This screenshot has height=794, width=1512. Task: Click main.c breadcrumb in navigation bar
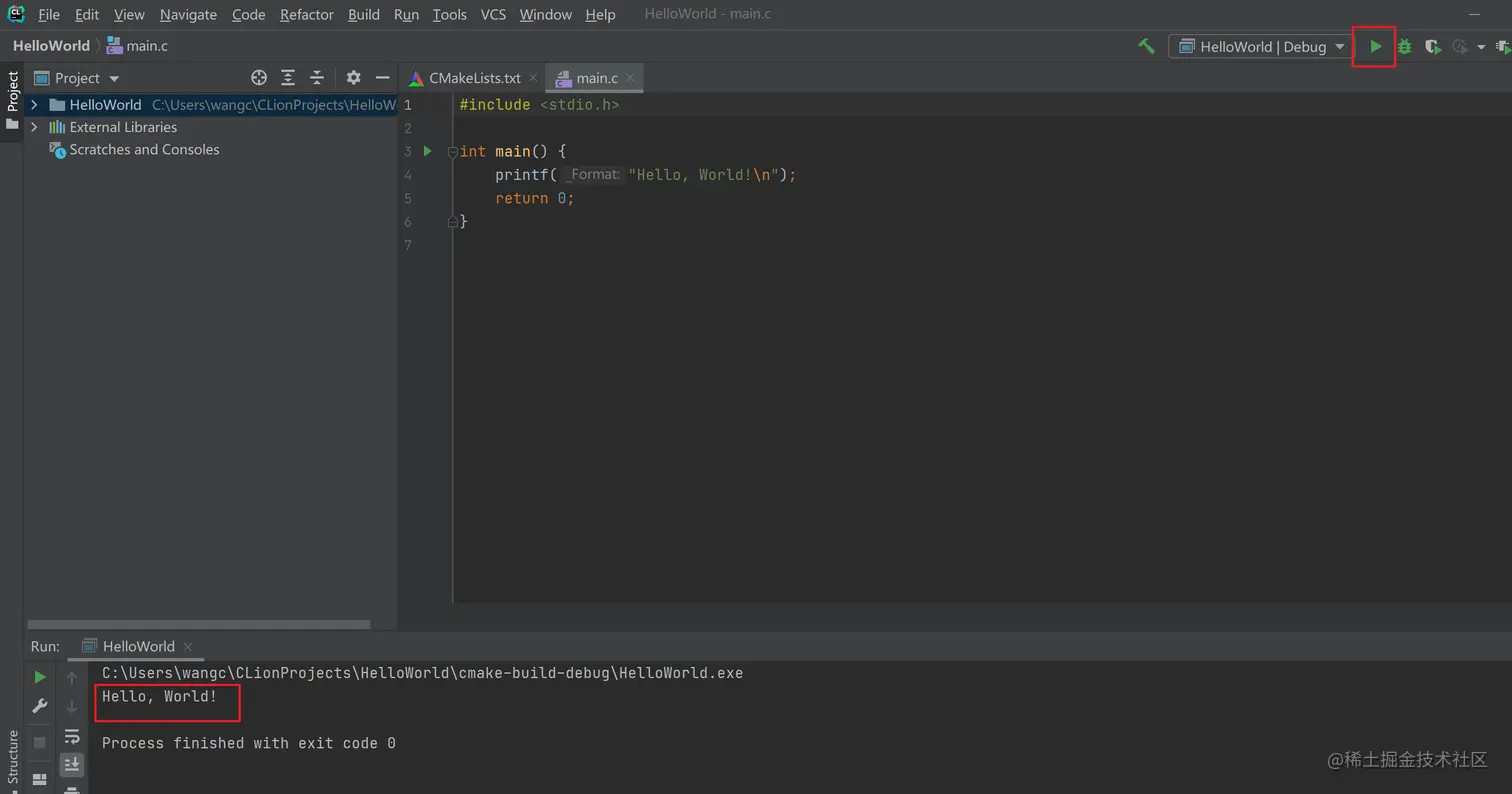[x=137, y=46]
